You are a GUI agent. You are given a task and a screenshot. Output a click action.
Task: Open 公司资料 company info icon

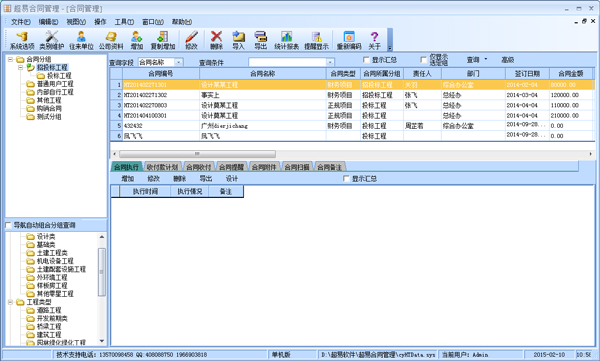pyautogui.click(x=111, y=40)
